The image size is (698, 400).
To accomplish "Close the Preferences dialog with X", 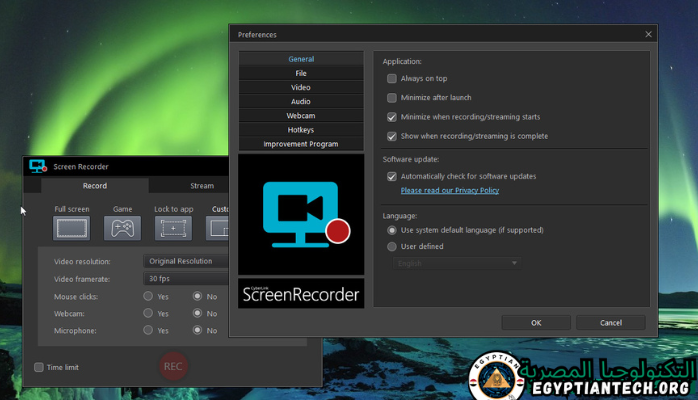I will click(648, 34).
